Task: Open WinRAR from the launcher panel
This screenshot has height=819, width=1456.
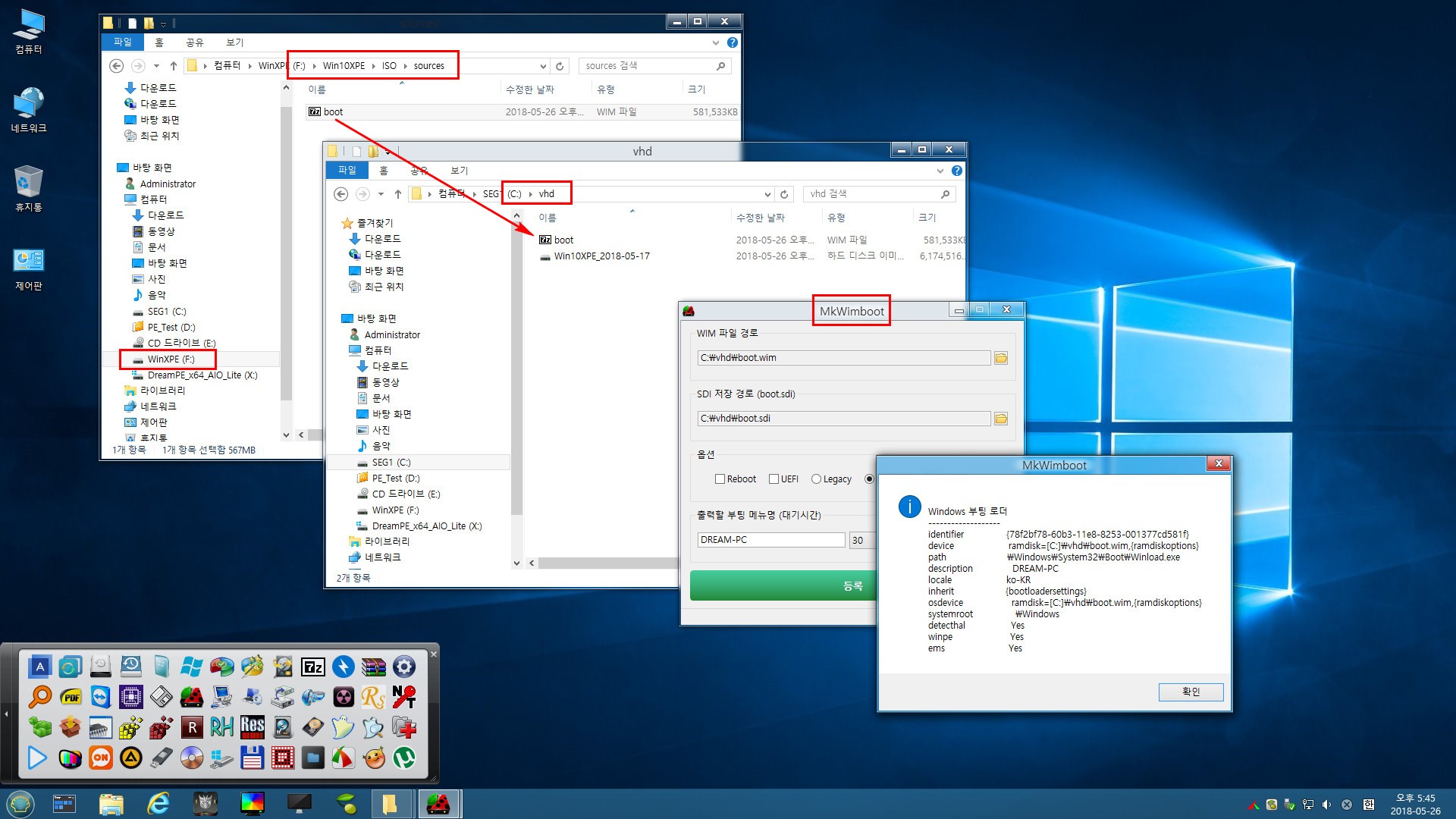Action: (374, 667)
